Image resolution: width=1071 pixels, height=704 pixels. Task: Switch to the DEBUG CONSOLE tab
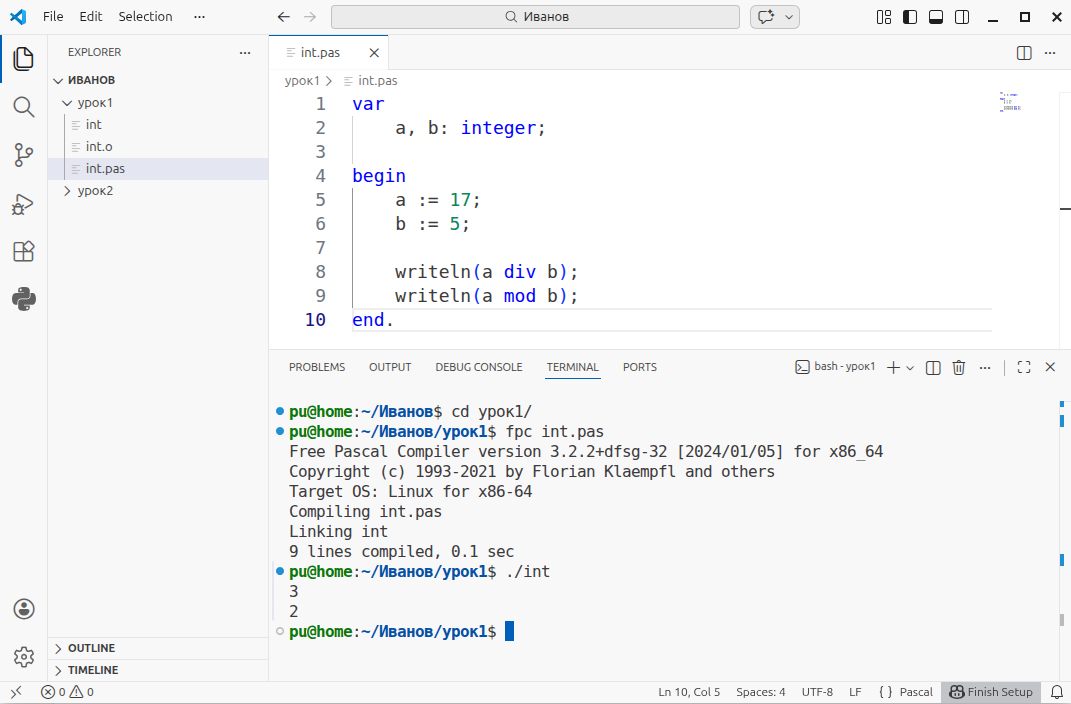tap(478, 367)
